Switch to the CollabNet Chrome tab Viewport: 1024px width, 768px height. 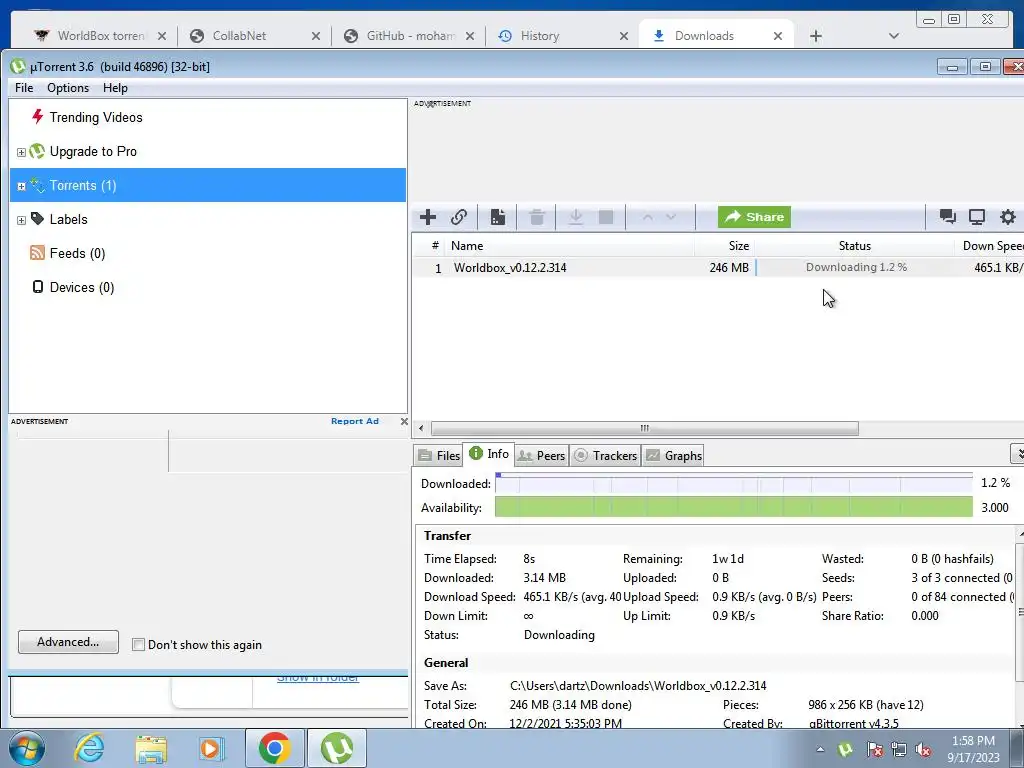[x=255, y=36]
